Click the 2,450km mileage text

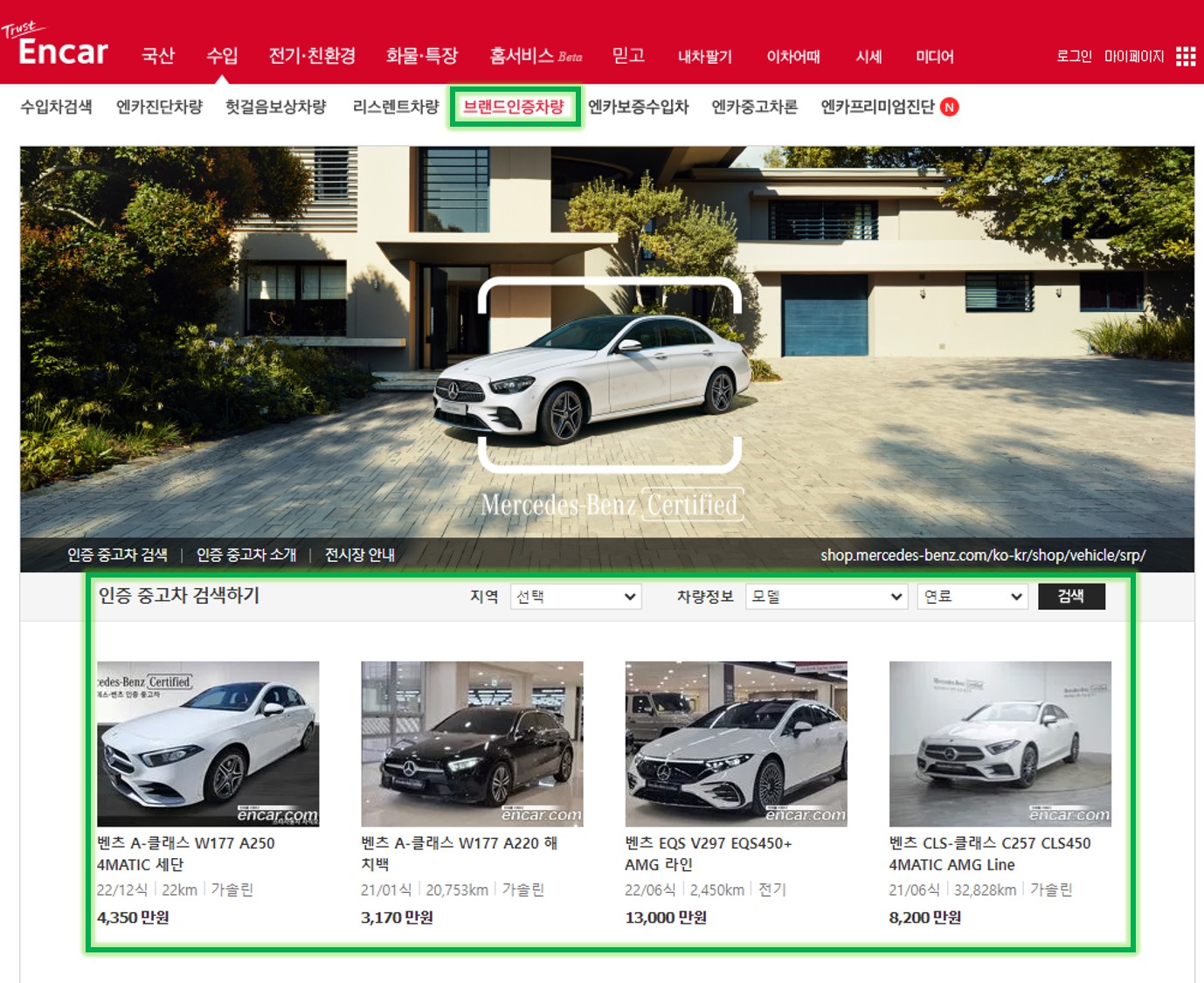(x=716, y=890)
